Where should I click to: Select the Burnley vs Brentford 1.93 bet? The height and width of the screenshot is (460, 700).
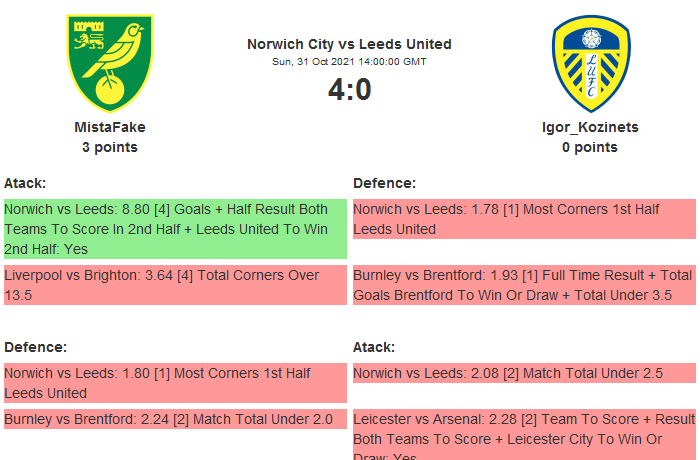pos(524,285)
